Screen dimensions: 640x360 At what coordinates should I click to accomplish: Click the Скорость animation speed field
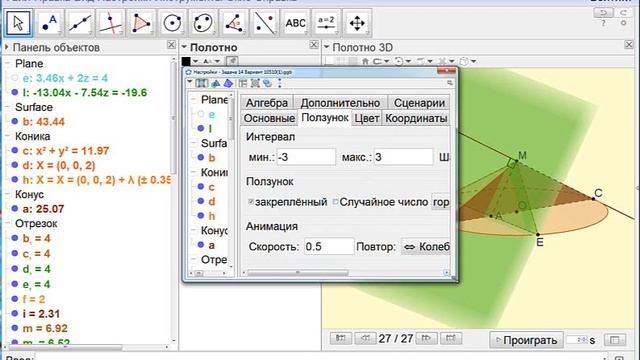329,247
